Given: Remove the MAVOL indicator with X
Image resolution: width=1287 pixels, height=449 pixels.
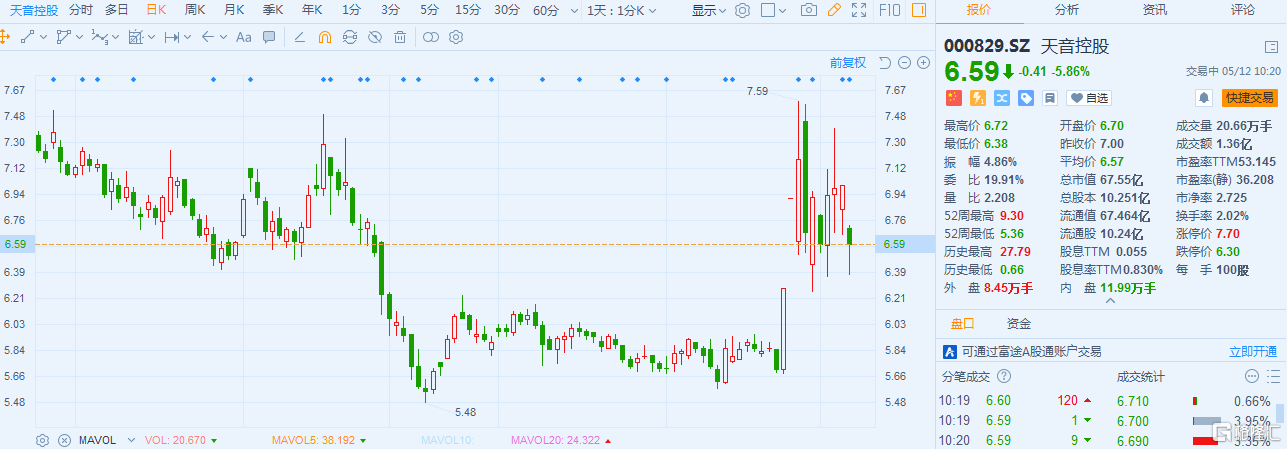Looking at the screenshot, I should click(x=64, y=440).
